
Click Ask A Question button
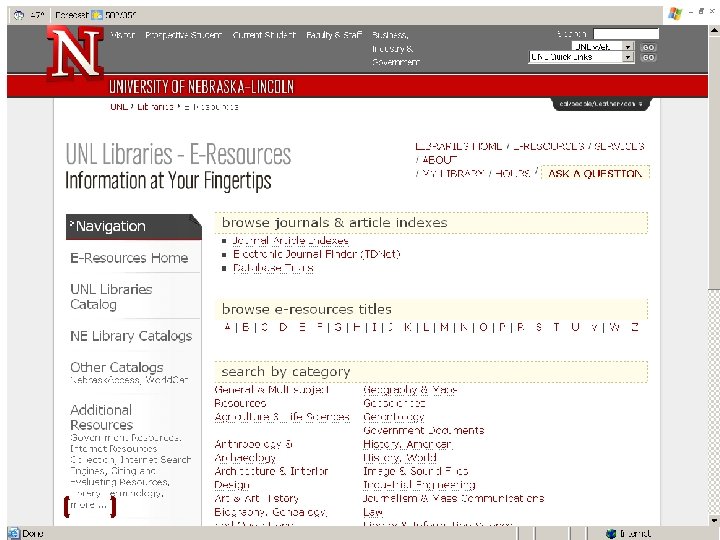(x=595, y=174)
